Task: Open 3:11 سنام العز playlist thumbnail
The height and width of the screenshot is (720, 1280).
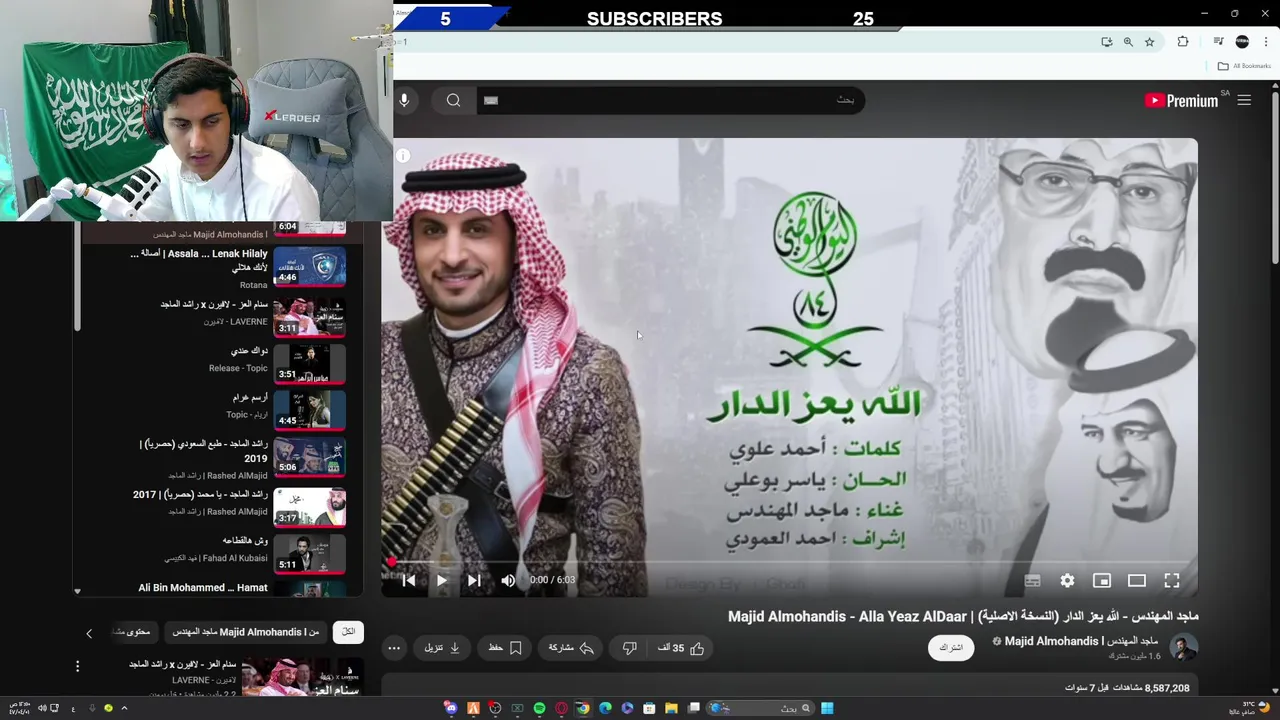Action: coord(310,316)
